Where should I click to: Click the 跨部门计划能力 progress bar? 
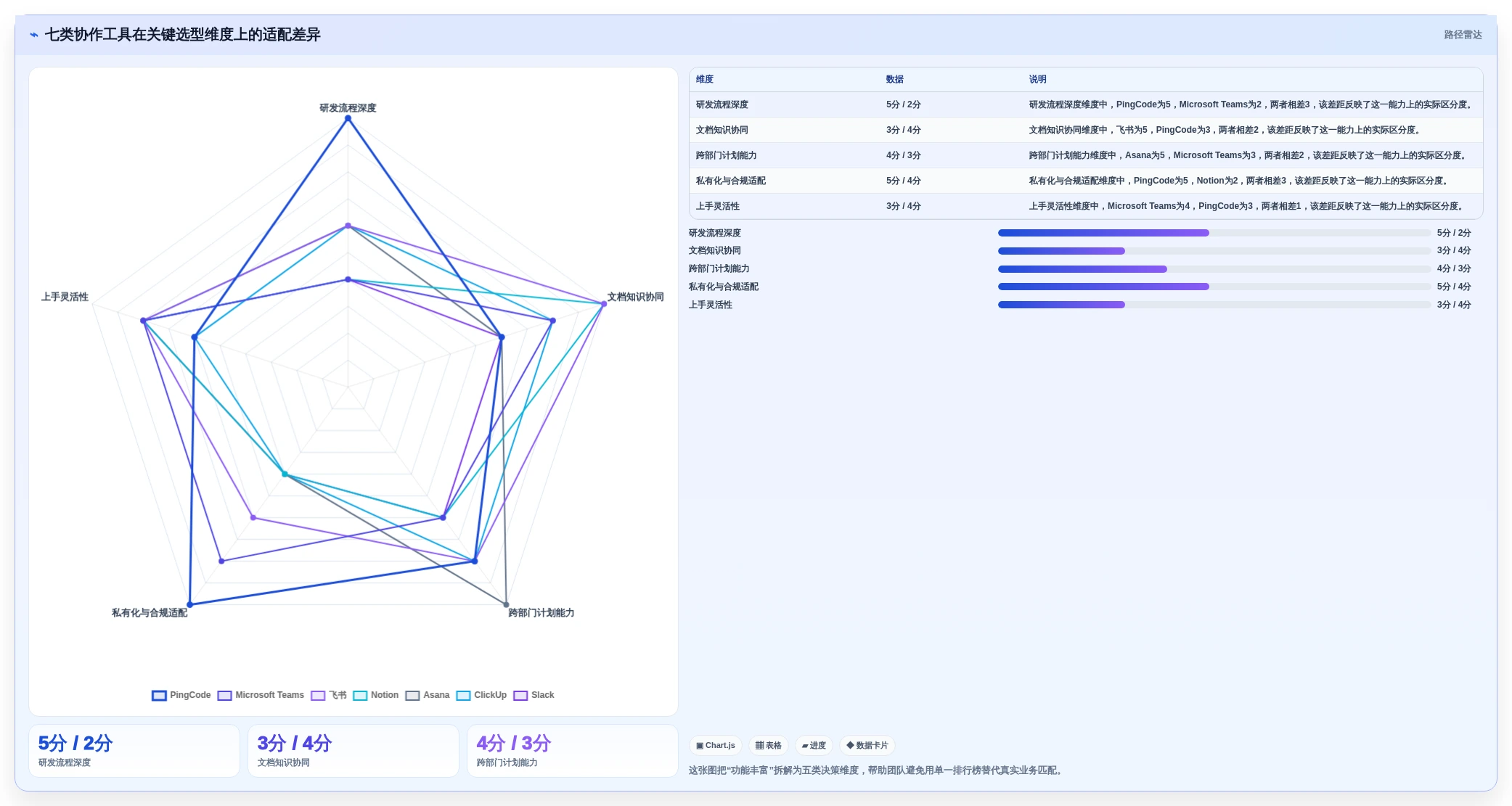pos(1214,269)
